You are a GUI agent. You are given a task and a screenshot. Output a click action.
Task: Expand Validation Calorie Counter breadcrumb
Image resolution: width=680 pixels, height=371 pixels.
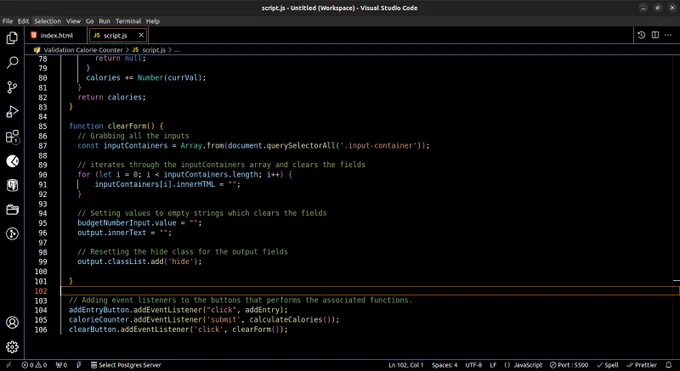coord(83,50)
